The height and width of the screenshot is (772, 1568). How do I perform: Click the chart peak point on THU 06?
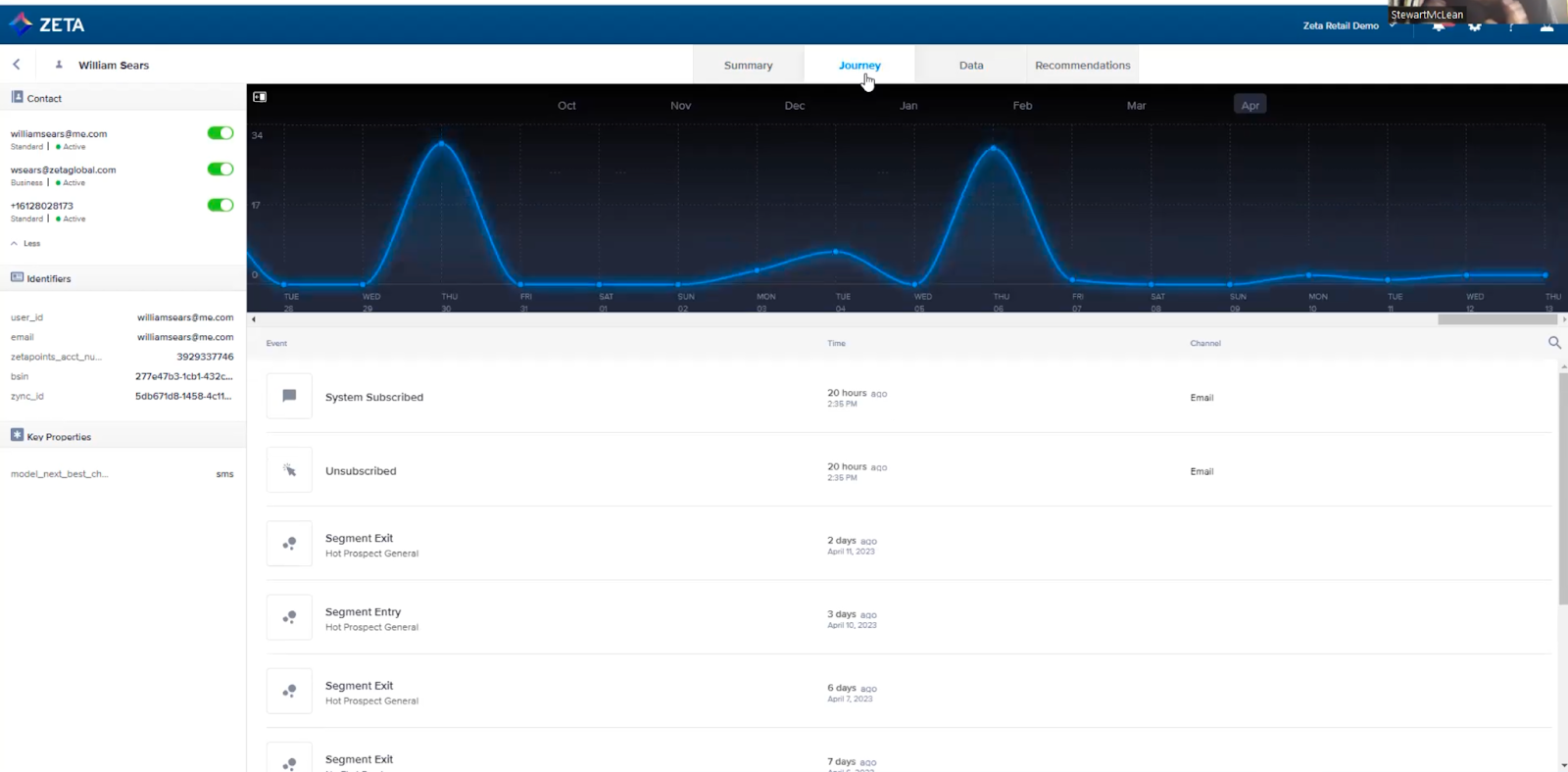pos(994,148)
